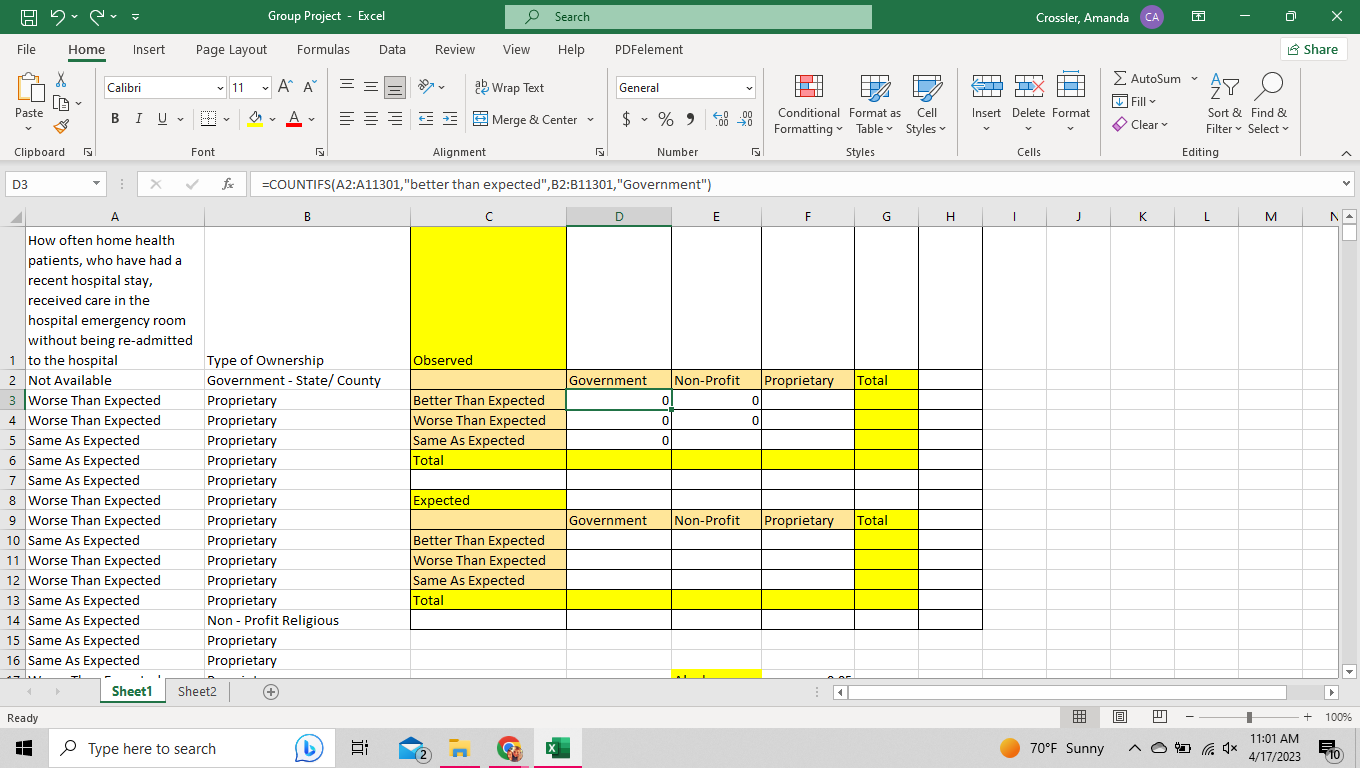Image resolution: width=1360 pixels, height=768 pixels.
Task: Click the Insert Function fx icon
Action: coord(228,184)
